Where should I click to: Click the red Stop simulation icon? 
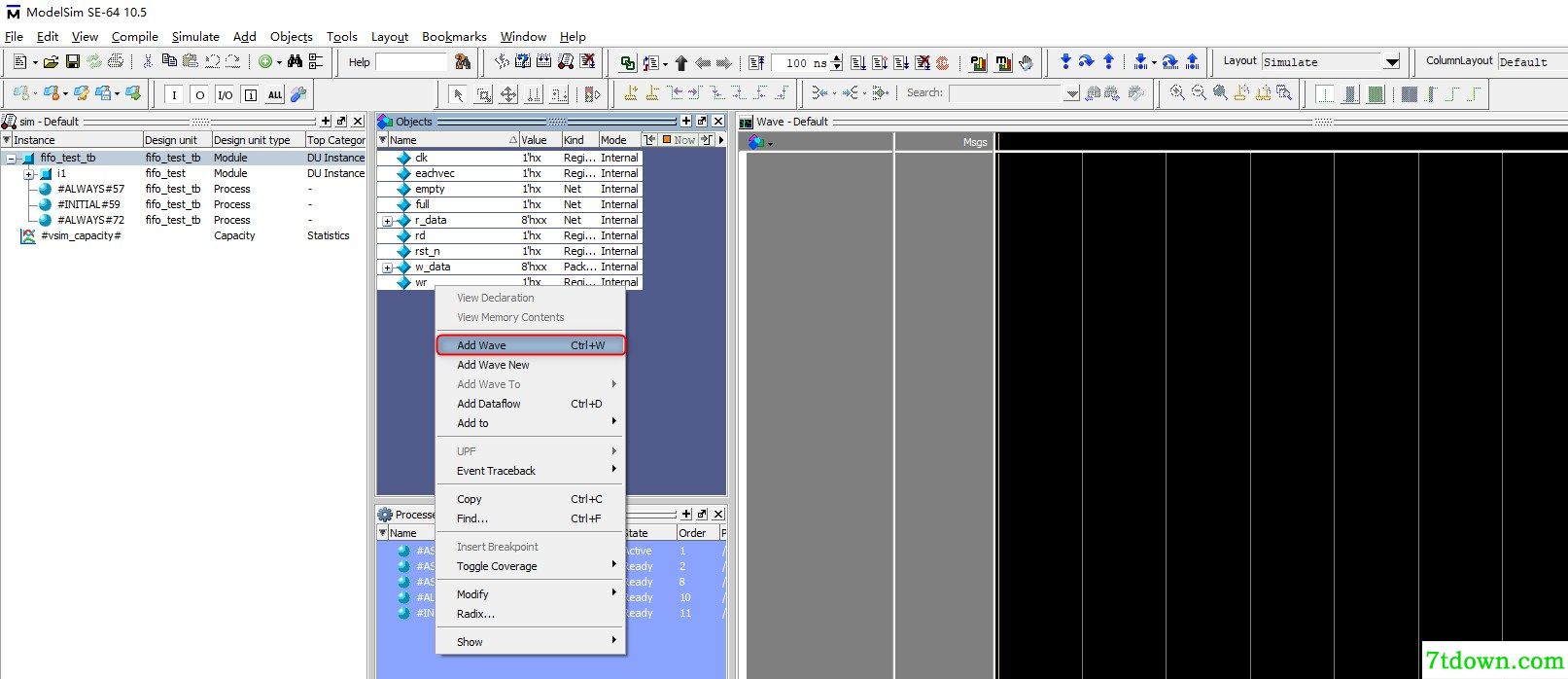942,62
